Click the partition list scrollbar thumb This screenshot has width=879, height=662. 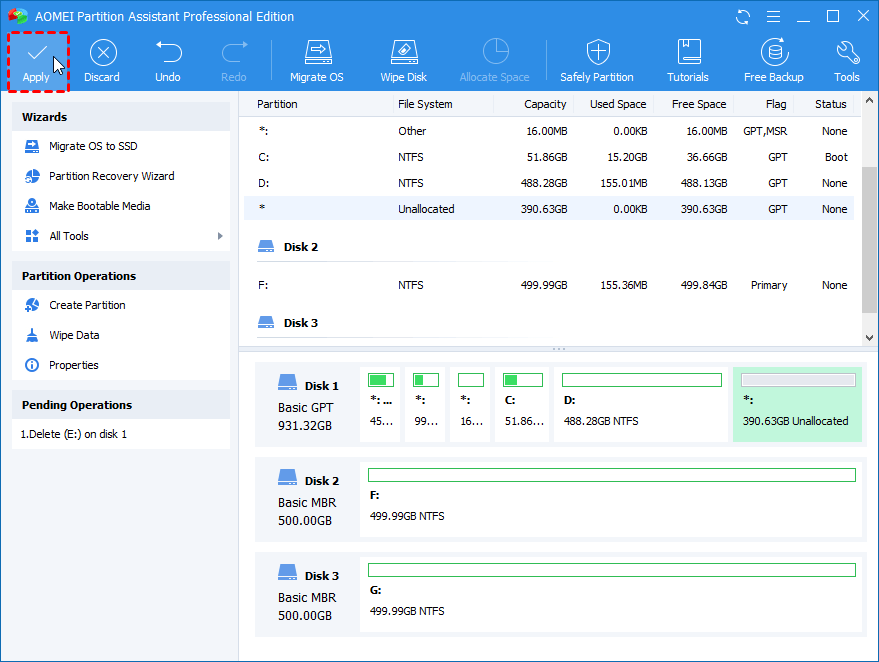coord(869,240)
